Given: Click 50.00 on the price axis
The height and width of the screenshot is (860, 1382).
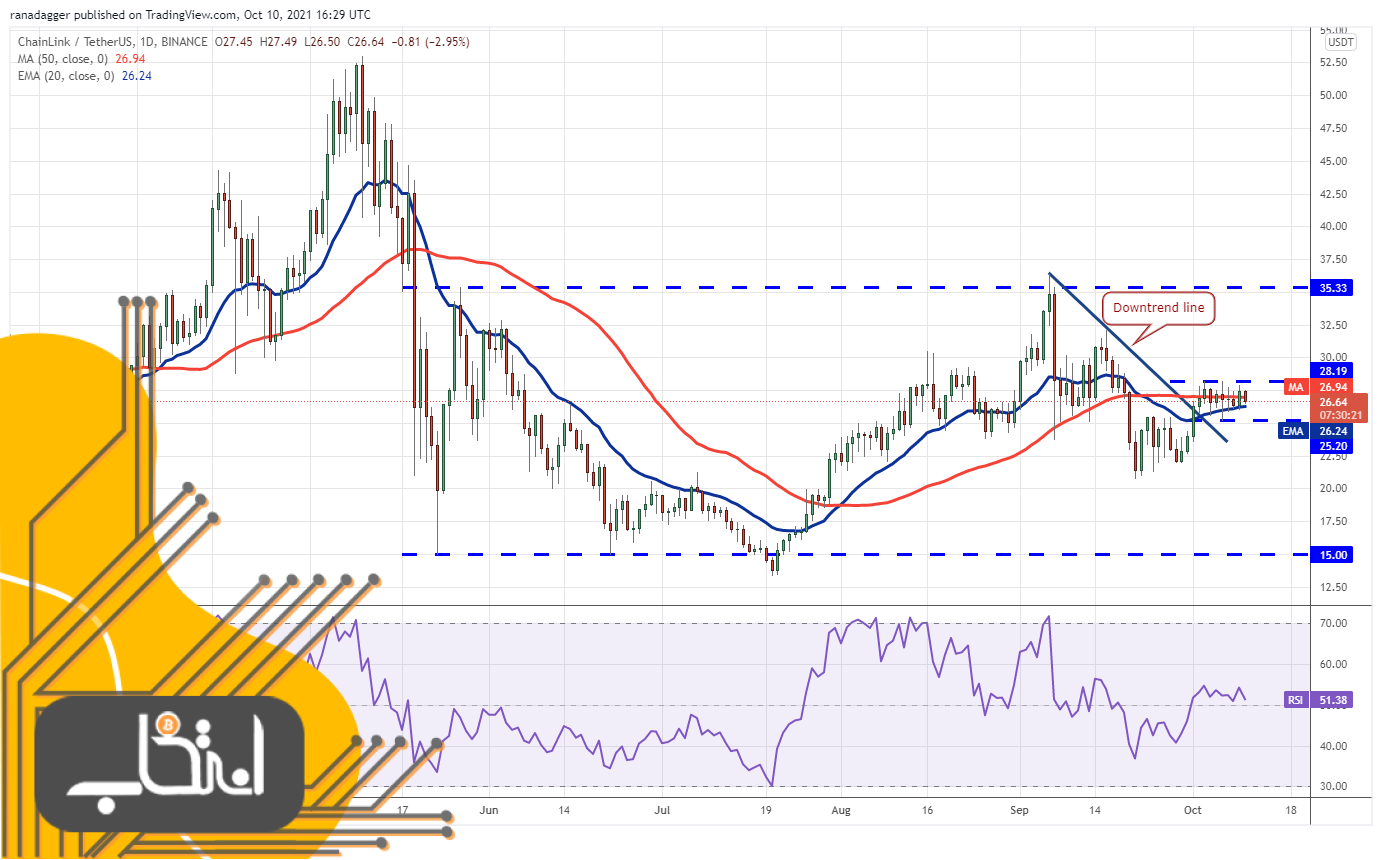Looking at the screenshot, I should click(x=1334, y=95).
